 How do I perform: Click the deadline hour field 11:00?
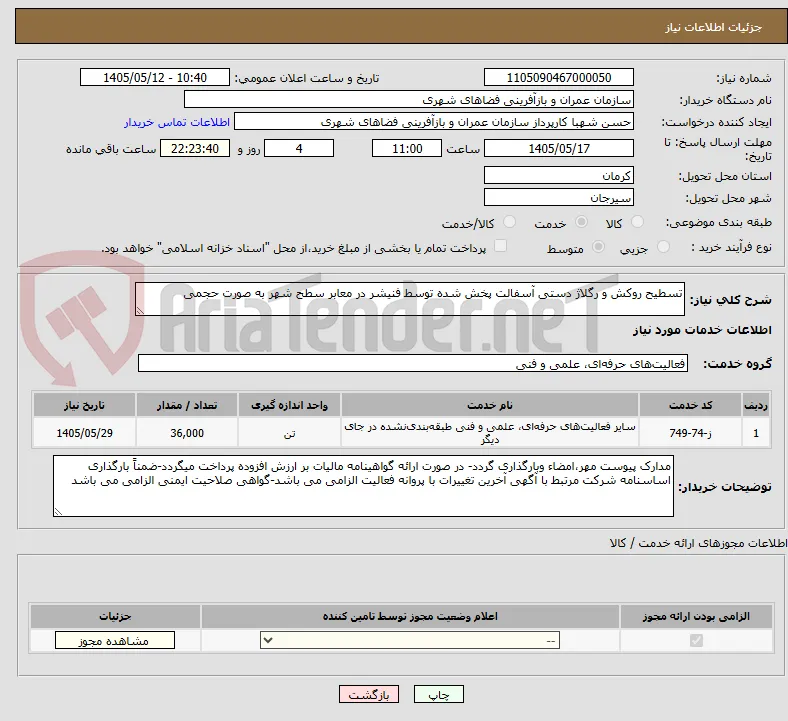click(x=407, y=148)
